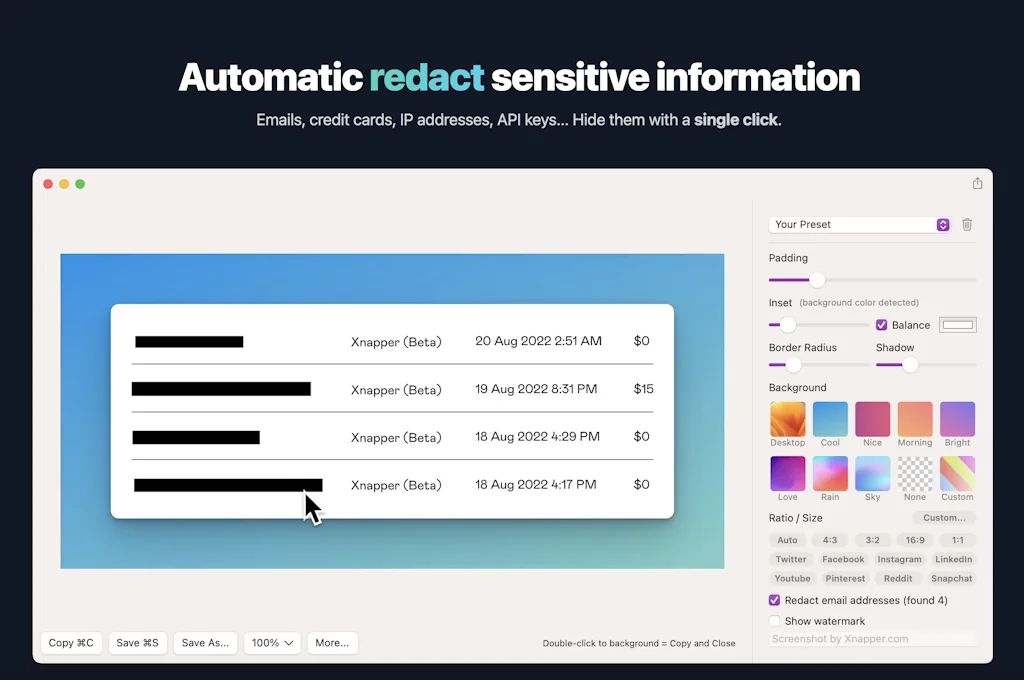Choose the Twitter size preset
This screenshot has height=680, width=1024.
click(x=791, y=560)
